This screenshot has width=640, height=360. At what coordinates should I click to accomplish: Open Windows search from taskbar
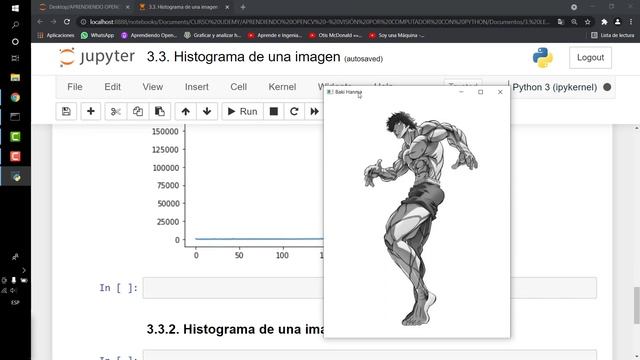[x=15, y=25]
